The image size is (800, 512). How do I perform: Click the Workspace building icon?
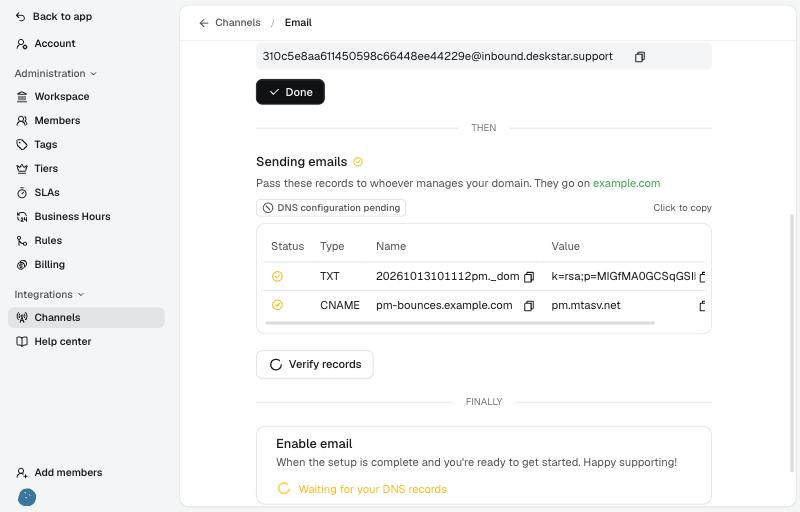(x=21, y=96)
